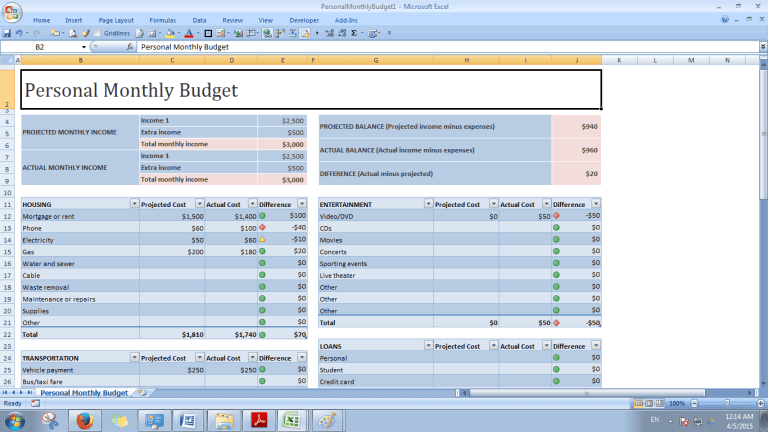Viewport: 768px width, 432px height.
Task: Click the Format Painter brush icon
Action: (86, 33)
